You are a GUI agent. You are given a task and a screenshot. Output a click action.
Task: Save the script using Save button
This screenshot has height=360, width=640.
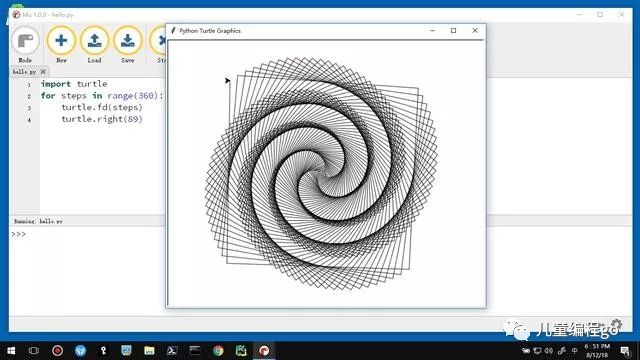127,44
